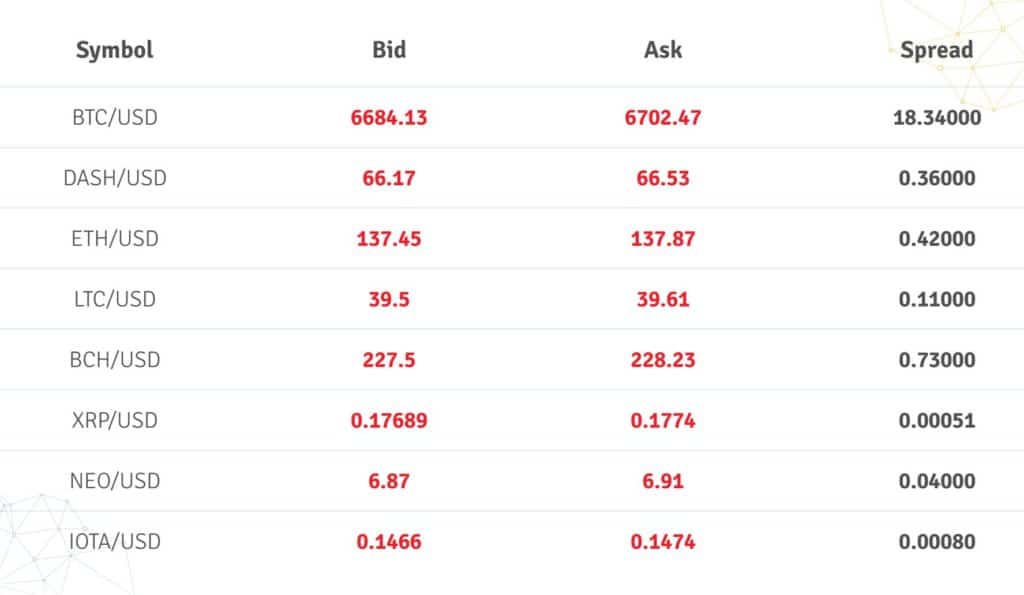The width and height of the screenshot is (1024, 595).
Task: Pick the LTC/USD symbol
Action: [115, 299]
